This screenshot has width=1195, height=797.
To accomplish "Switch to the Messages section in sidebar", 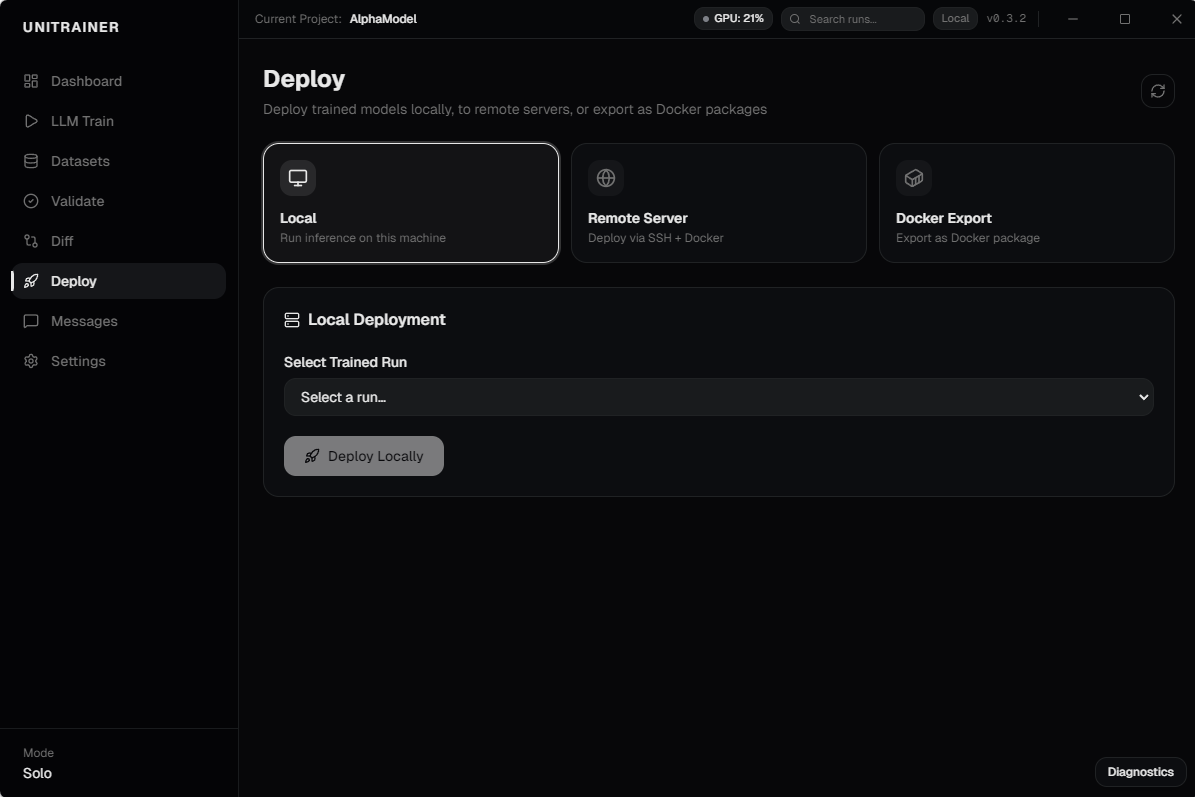I will pyautogui.click(x=85, y=320).
